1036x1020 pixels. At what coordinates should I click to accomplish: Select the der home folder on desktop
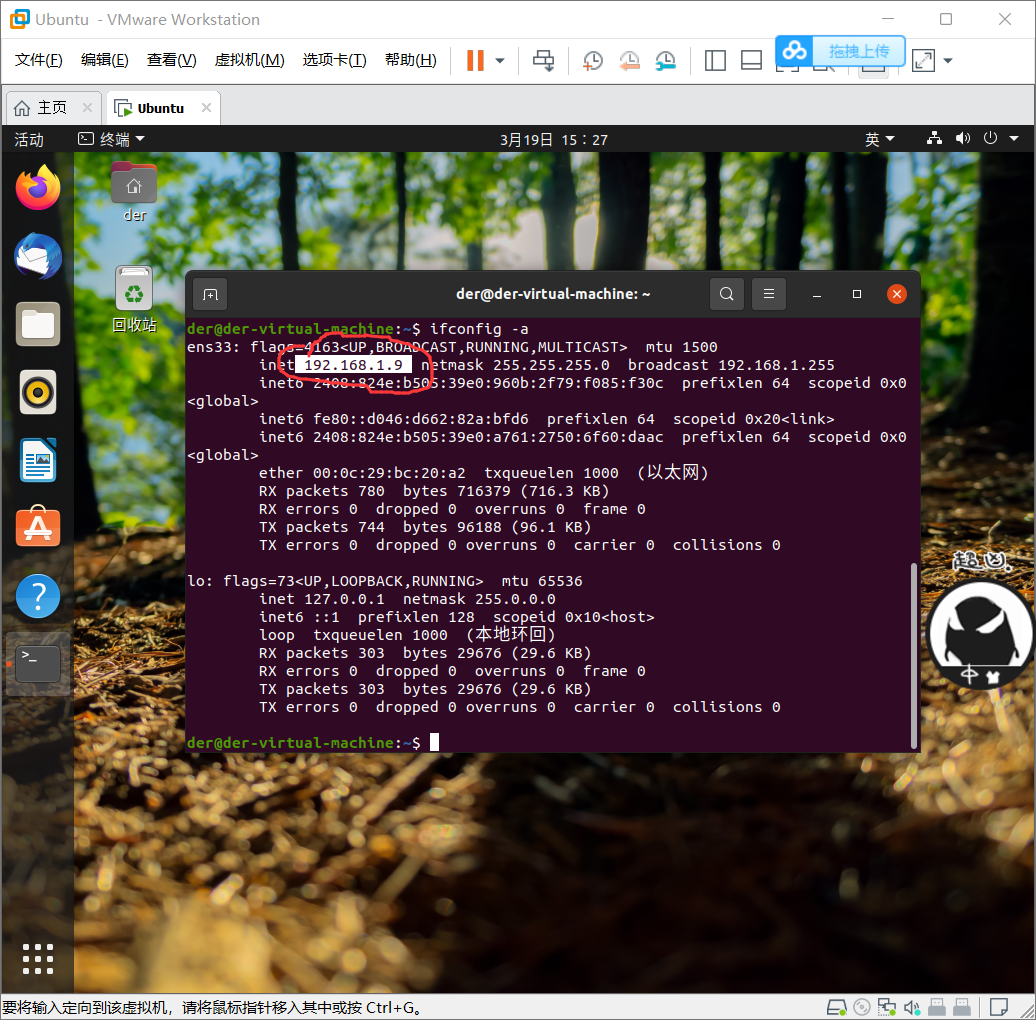point(134,192)
